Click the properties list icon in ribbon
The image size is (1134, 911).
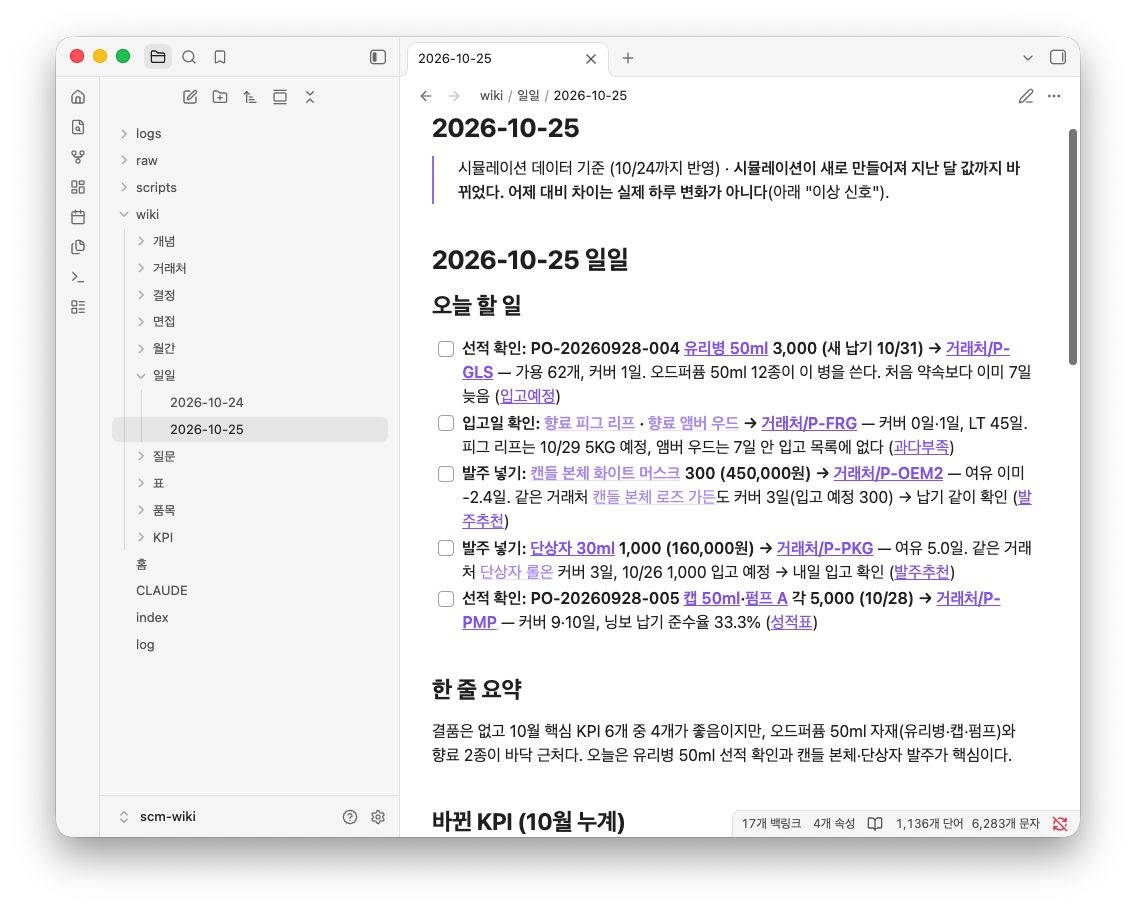tap(78, 307)
